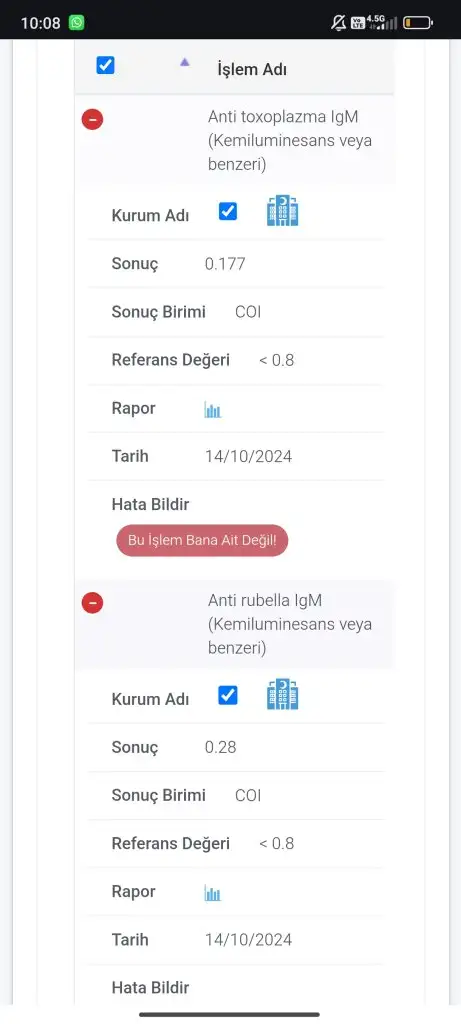Open hospital building icon for toxoplazma result
Viewport: 461px width, 1024px height.
283,210
